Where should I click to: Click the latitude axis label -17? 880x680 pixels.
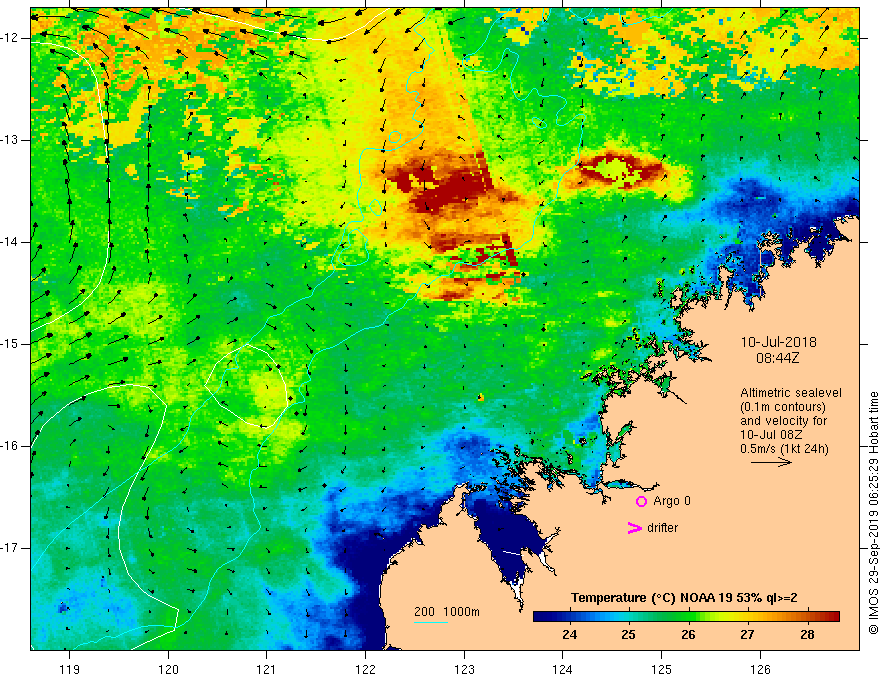pos(11,548)
